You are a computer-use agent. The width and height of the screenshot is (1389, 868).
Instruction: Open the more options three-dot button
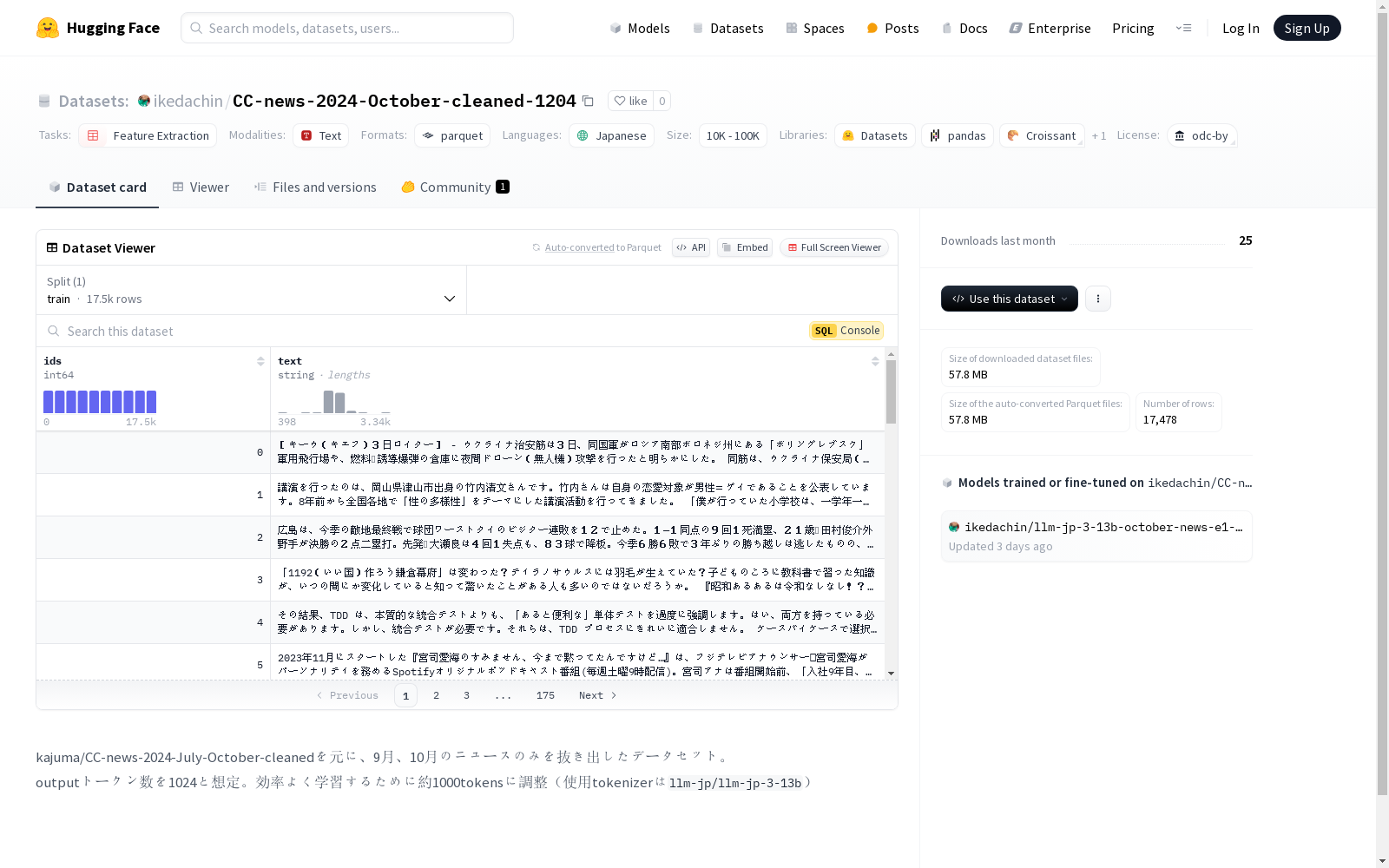pos(1098,299)
